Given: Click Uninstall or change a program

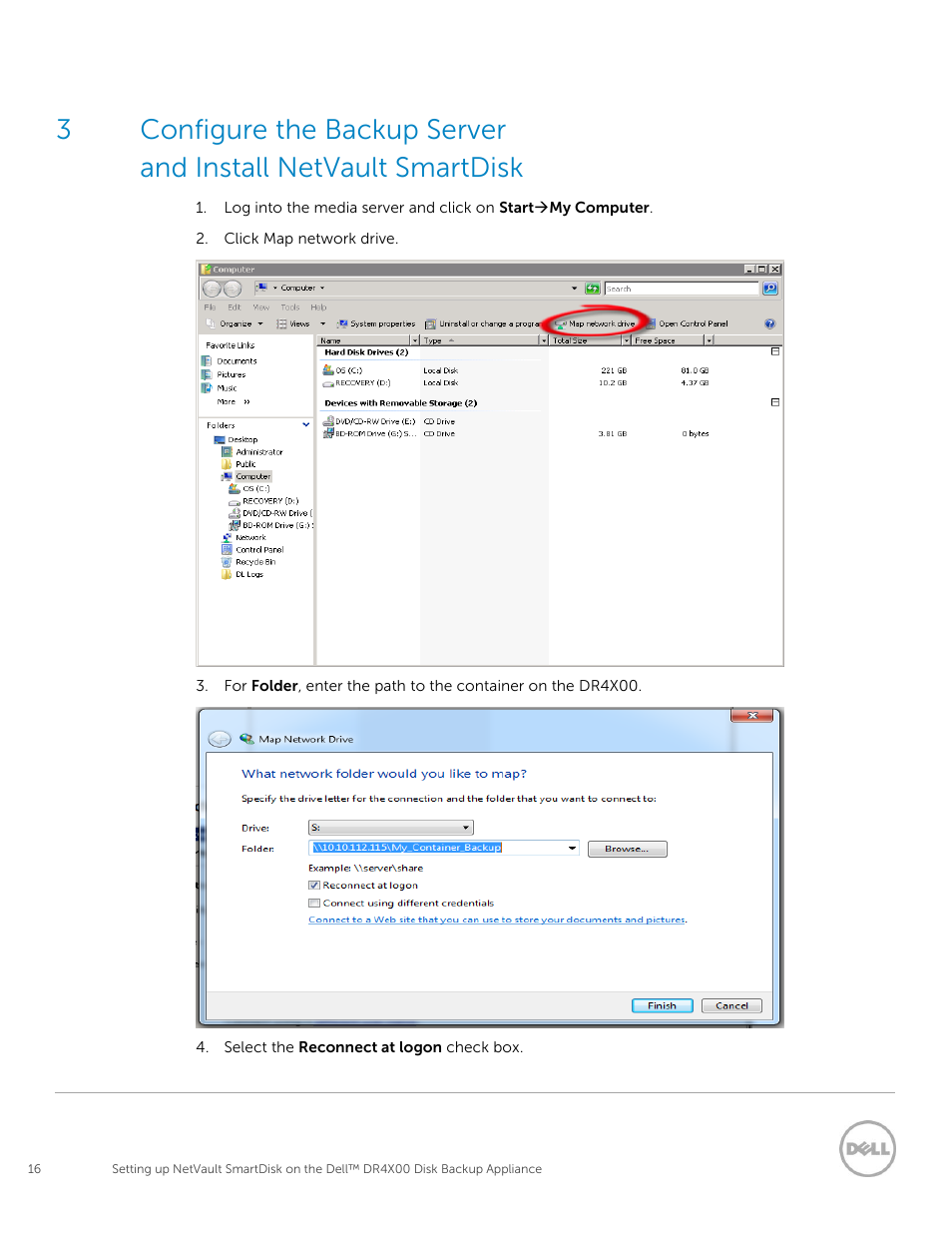Looking at the screenshot, I should coord(482,323).
